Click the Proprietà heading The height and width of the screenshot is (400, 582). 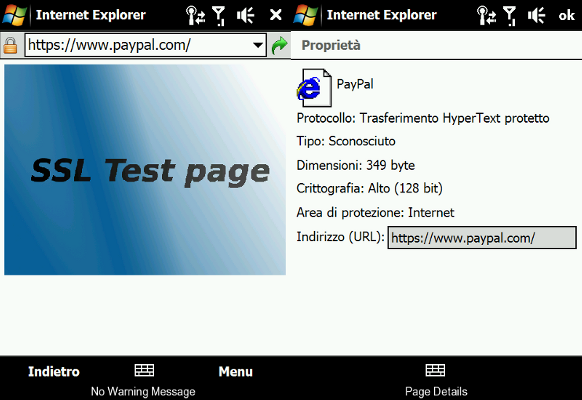click(x=331, y=45)
